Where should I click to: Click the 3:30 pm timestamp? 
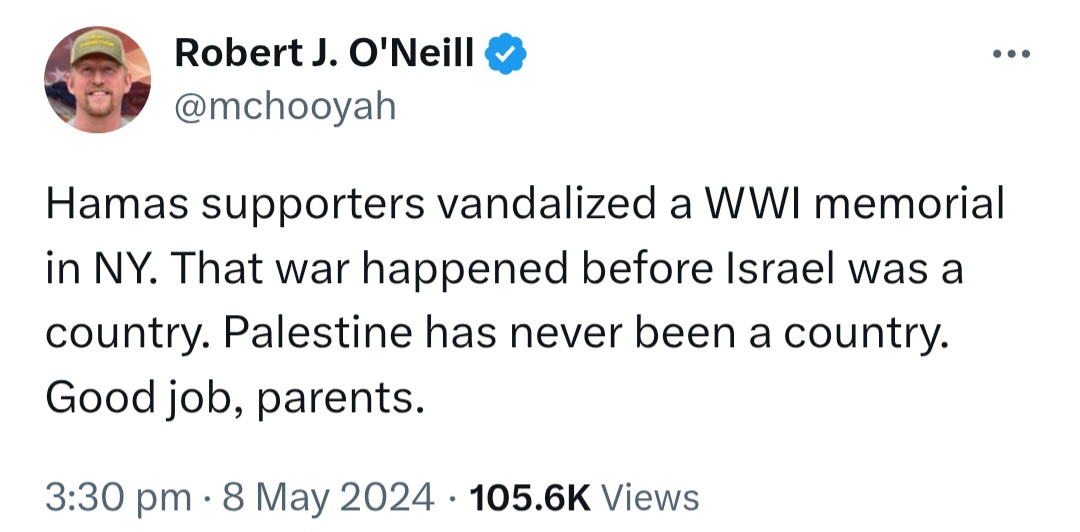click(x=118, y=498)
